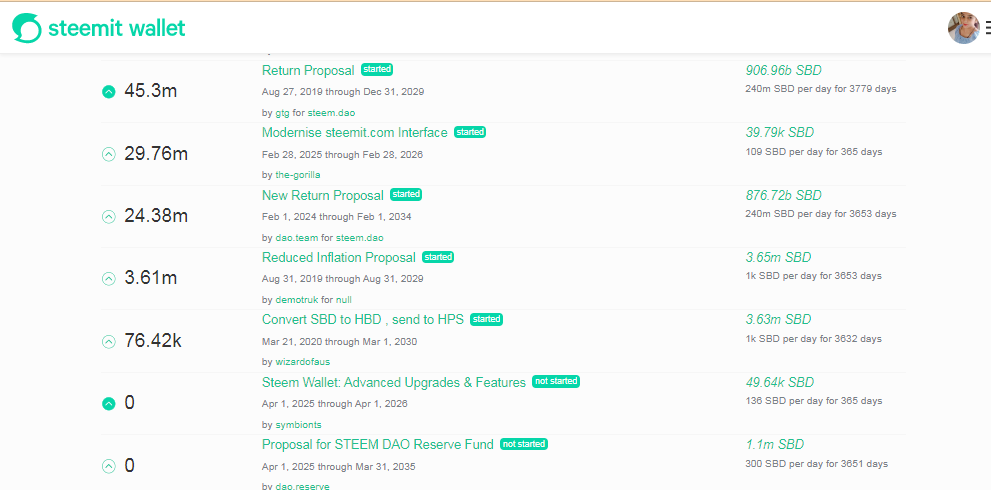991x490 pixels.
Task: Visit steem.dao receiver under New Return Proposal
Action: tap(359, 238)
